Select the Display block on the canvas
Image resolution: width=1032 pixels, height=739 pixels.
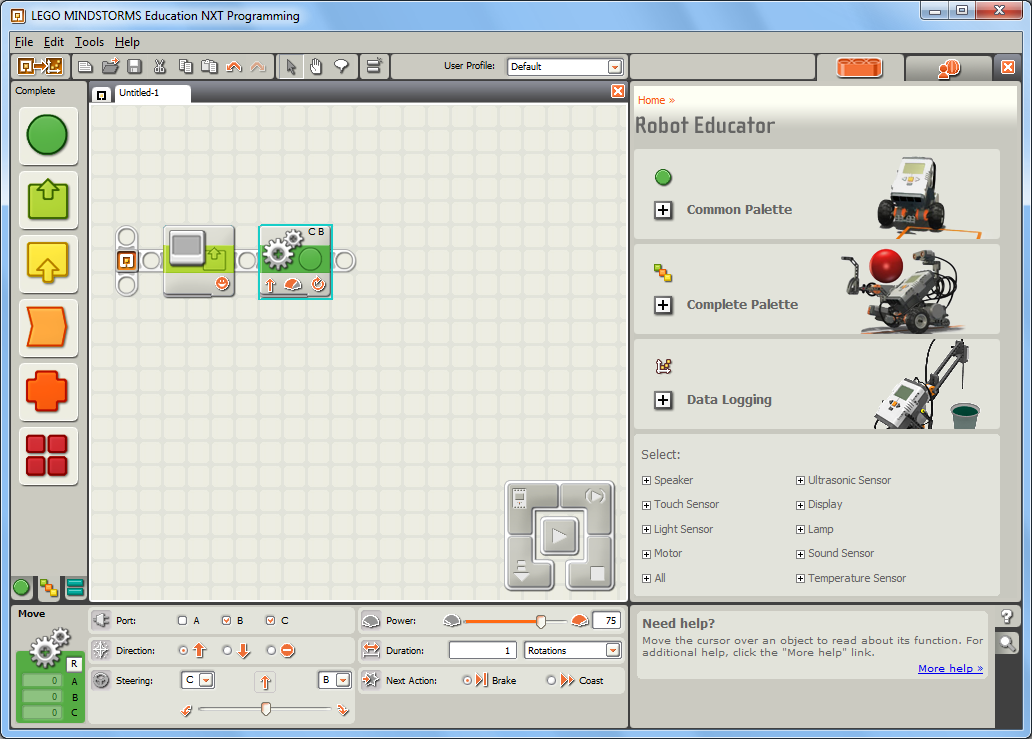199,261
